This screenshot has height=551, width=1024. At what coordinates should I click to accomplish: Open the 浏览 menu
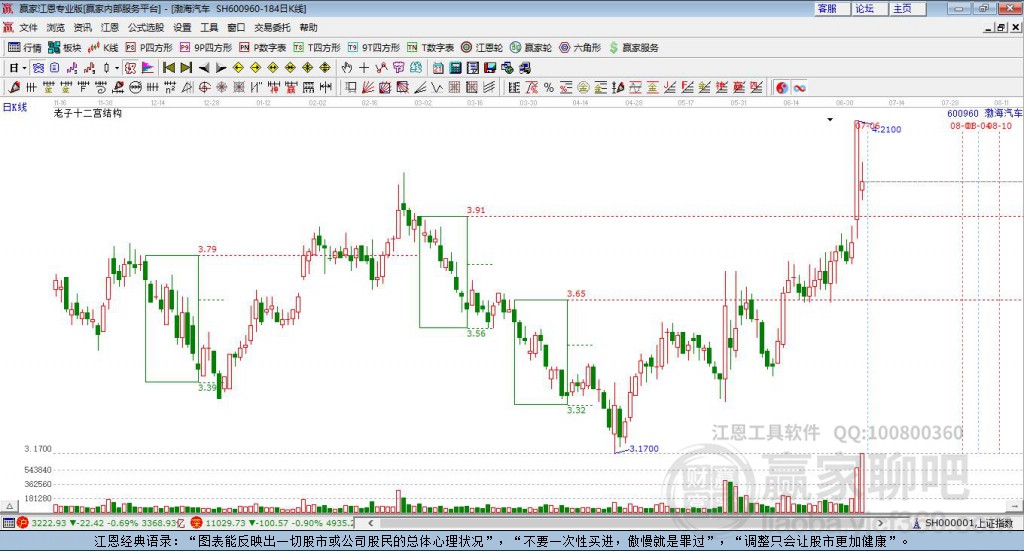click(56, 27)
